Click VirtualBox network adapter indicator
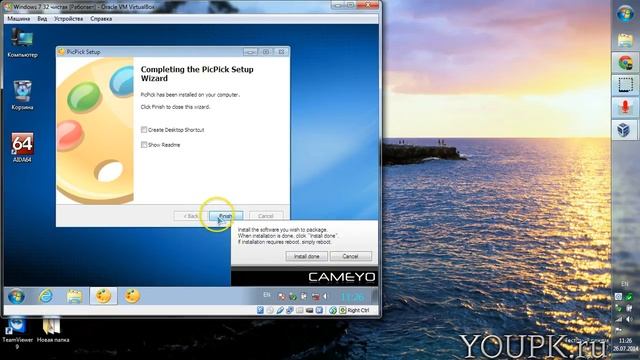This screenshot has height=360, width=640. tap(290, 310)
